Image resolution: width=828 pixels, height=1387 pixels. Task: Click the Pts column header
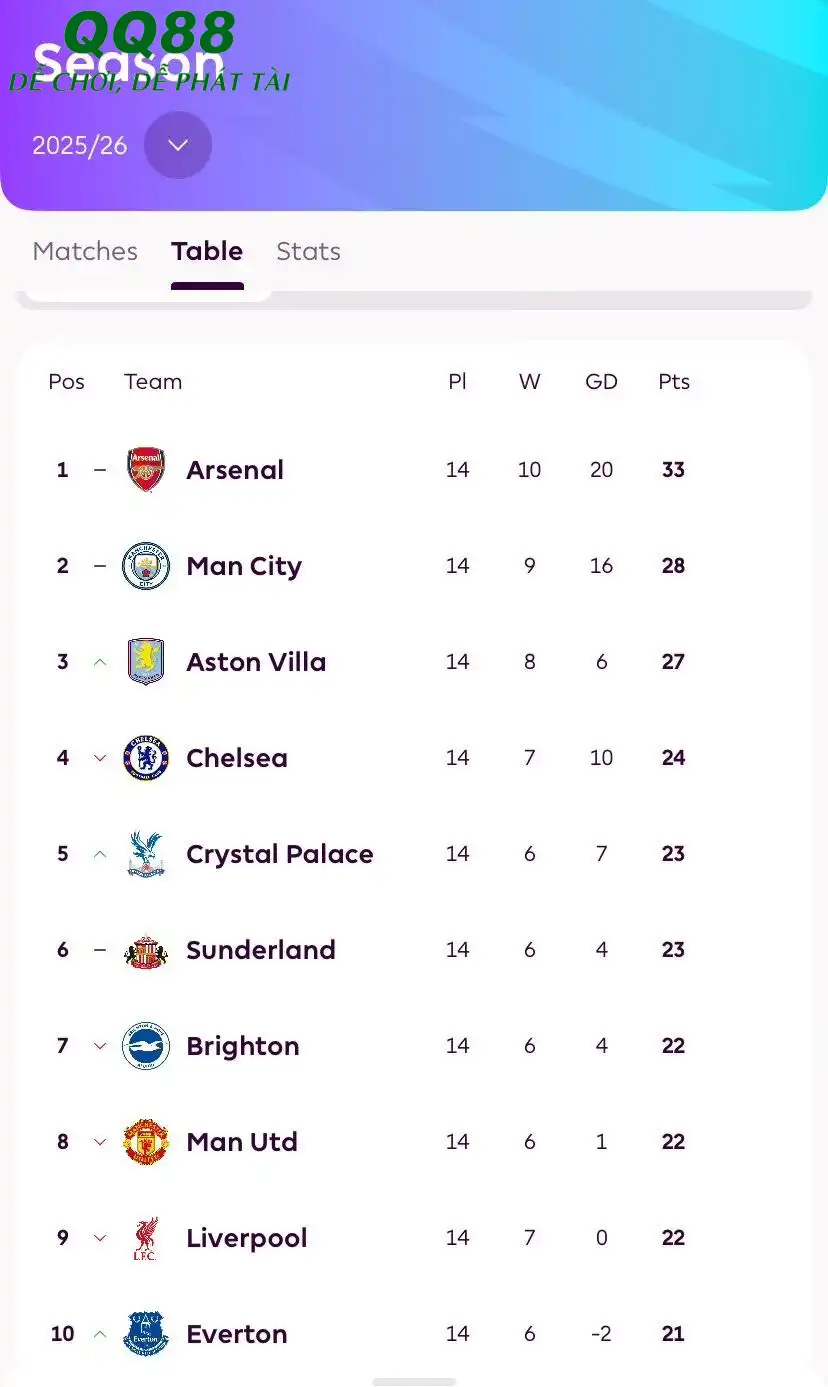click(674, 382)
